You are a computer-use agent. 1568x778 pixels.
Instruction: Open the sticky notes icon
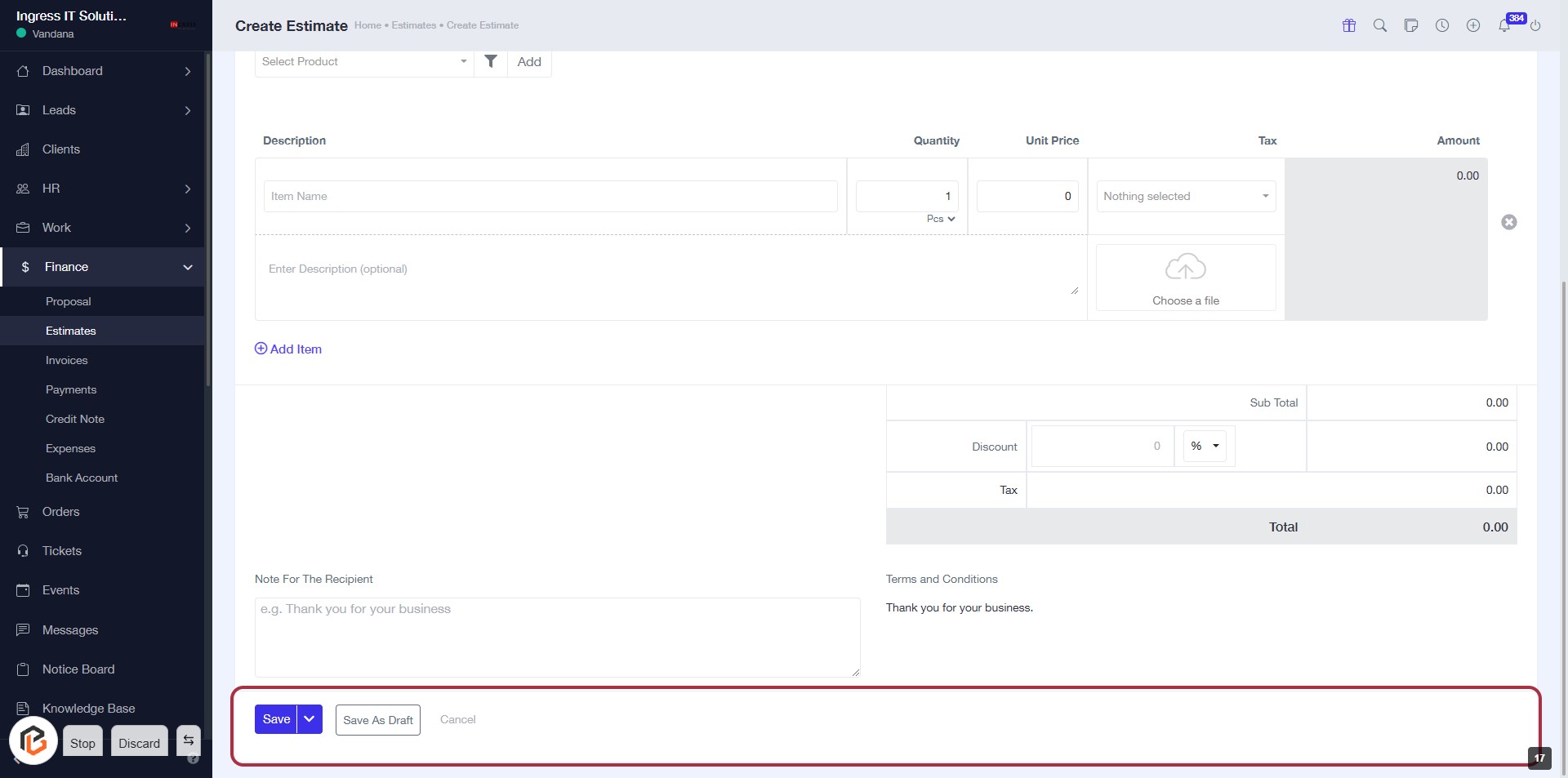1411,25
